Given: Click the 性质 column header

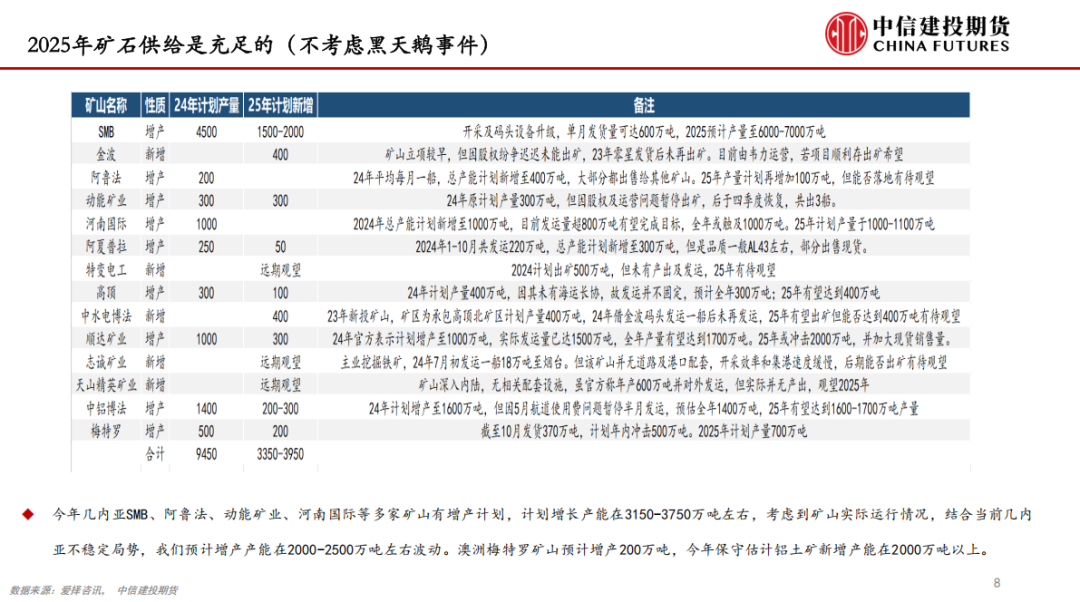Looking at the screenshot, I should pyautogui.click(x=155, y=105).
